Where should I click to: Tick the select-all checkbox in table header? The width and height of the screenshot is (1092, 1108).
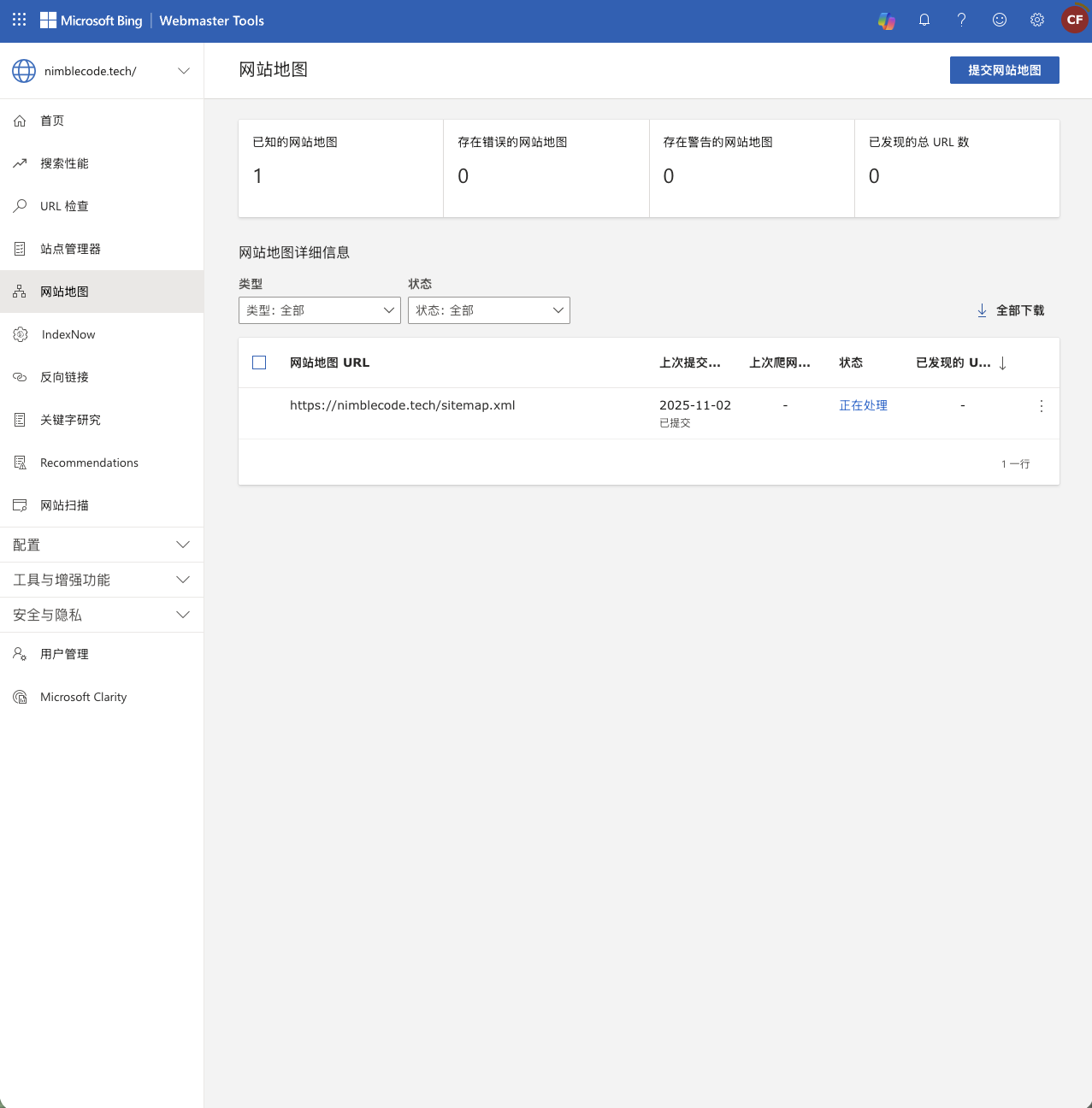tap(259, 362)
